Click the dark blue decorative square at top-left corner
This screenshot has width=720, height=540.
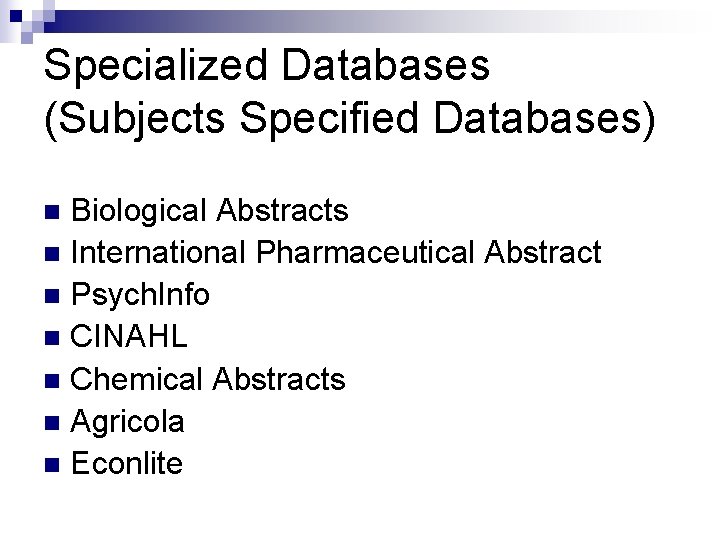tap(16, 16)
